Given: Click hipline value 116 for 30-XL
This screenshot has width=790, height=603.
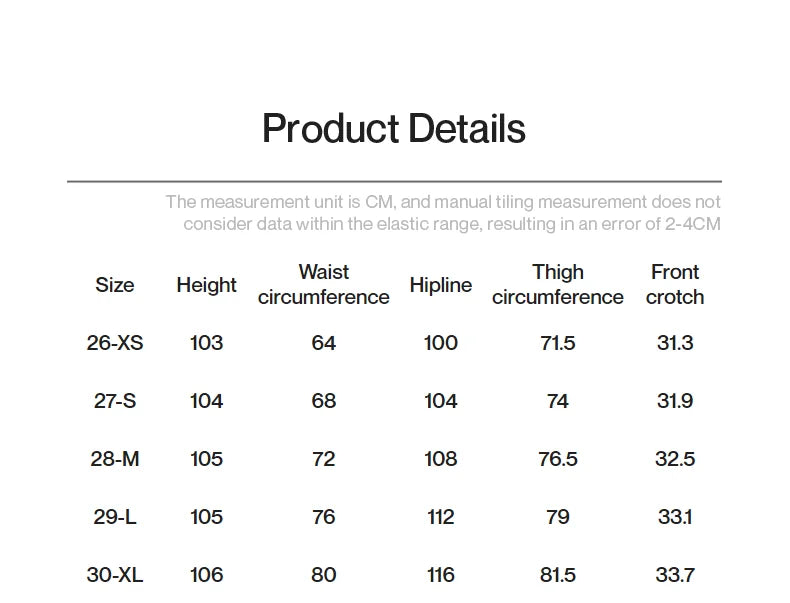Looking at the screenshot, I should [x=440, y=575].
